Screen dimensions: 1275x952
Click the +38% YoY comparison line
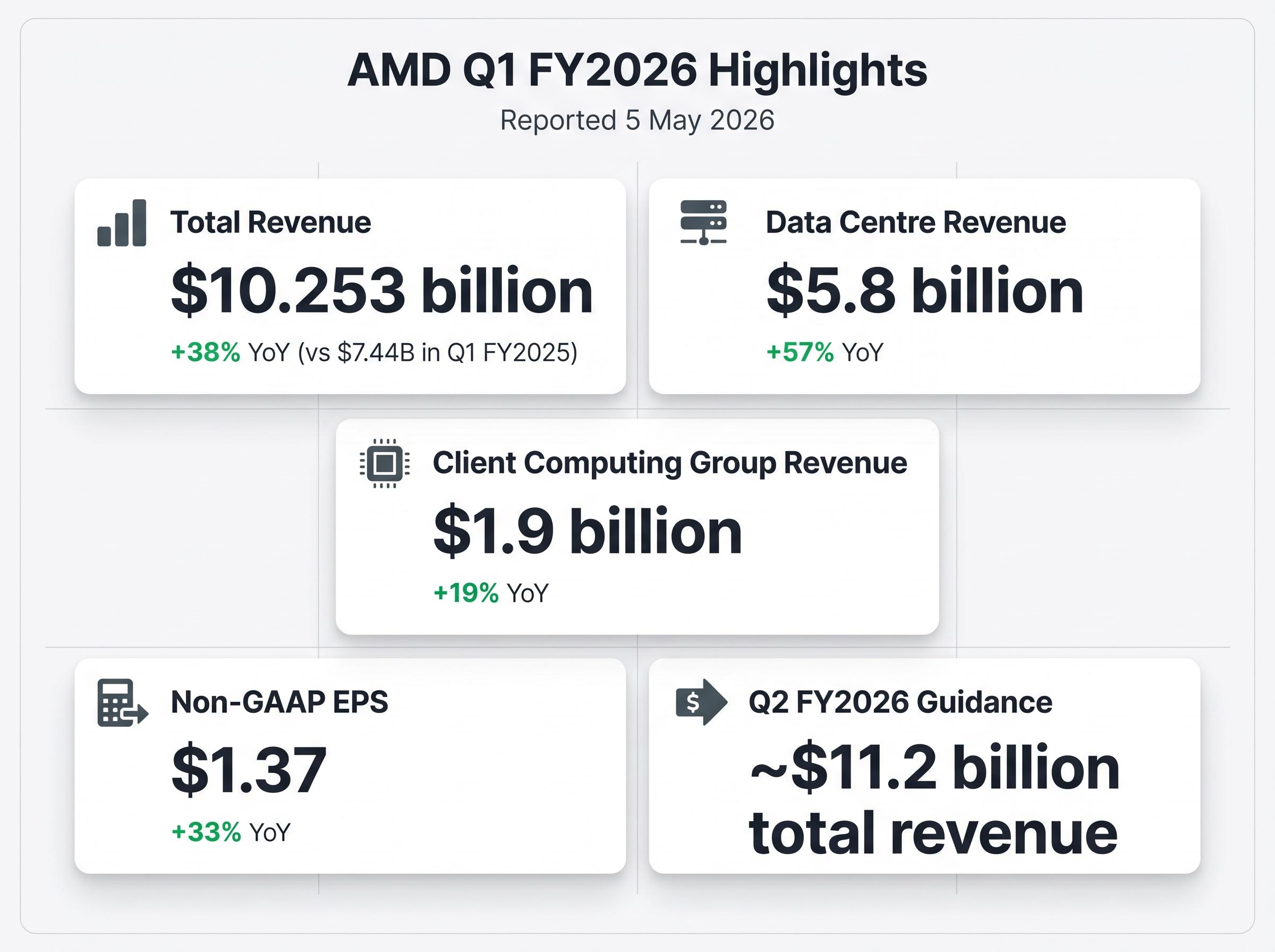click(375, 352)
